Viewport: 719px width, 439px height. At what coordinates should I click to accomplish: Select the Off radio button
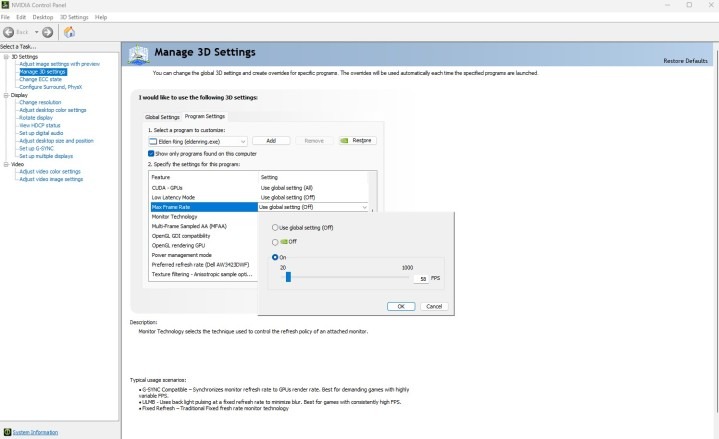tap(275, 242)
